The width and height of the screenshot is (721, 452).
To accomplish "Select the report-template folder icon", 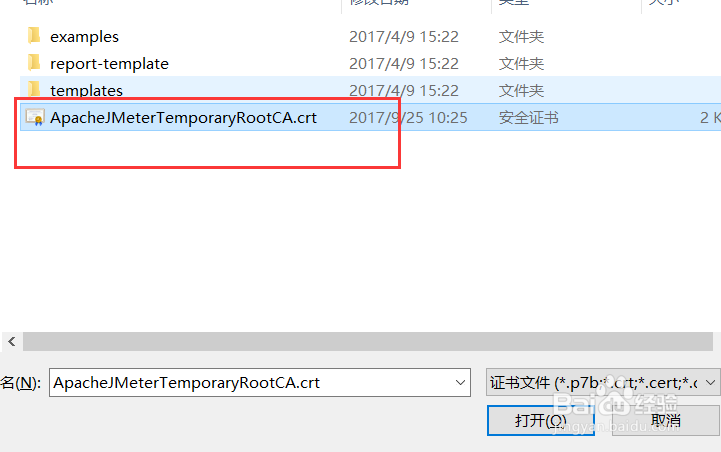I will (34, 63).
